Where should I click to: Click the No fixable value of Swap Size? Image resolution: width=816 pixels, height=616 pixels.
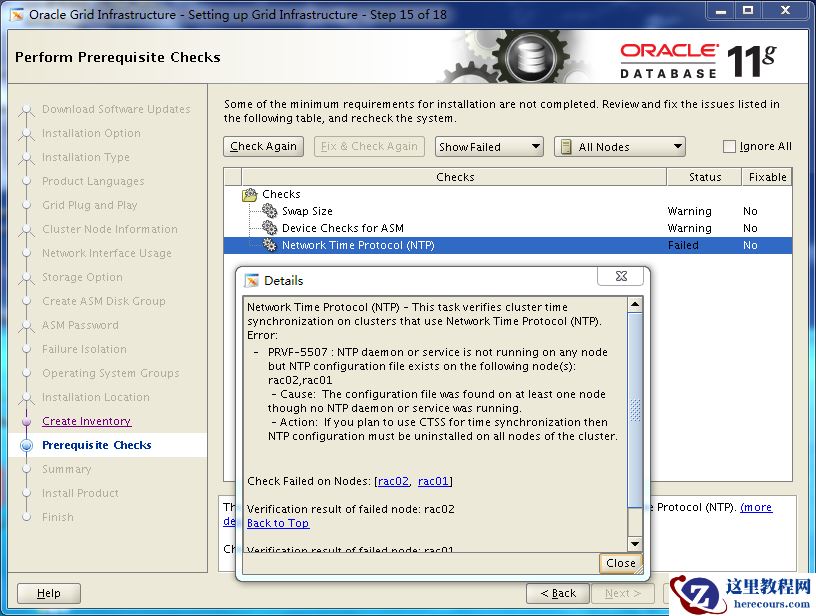[x=750, y=211]
